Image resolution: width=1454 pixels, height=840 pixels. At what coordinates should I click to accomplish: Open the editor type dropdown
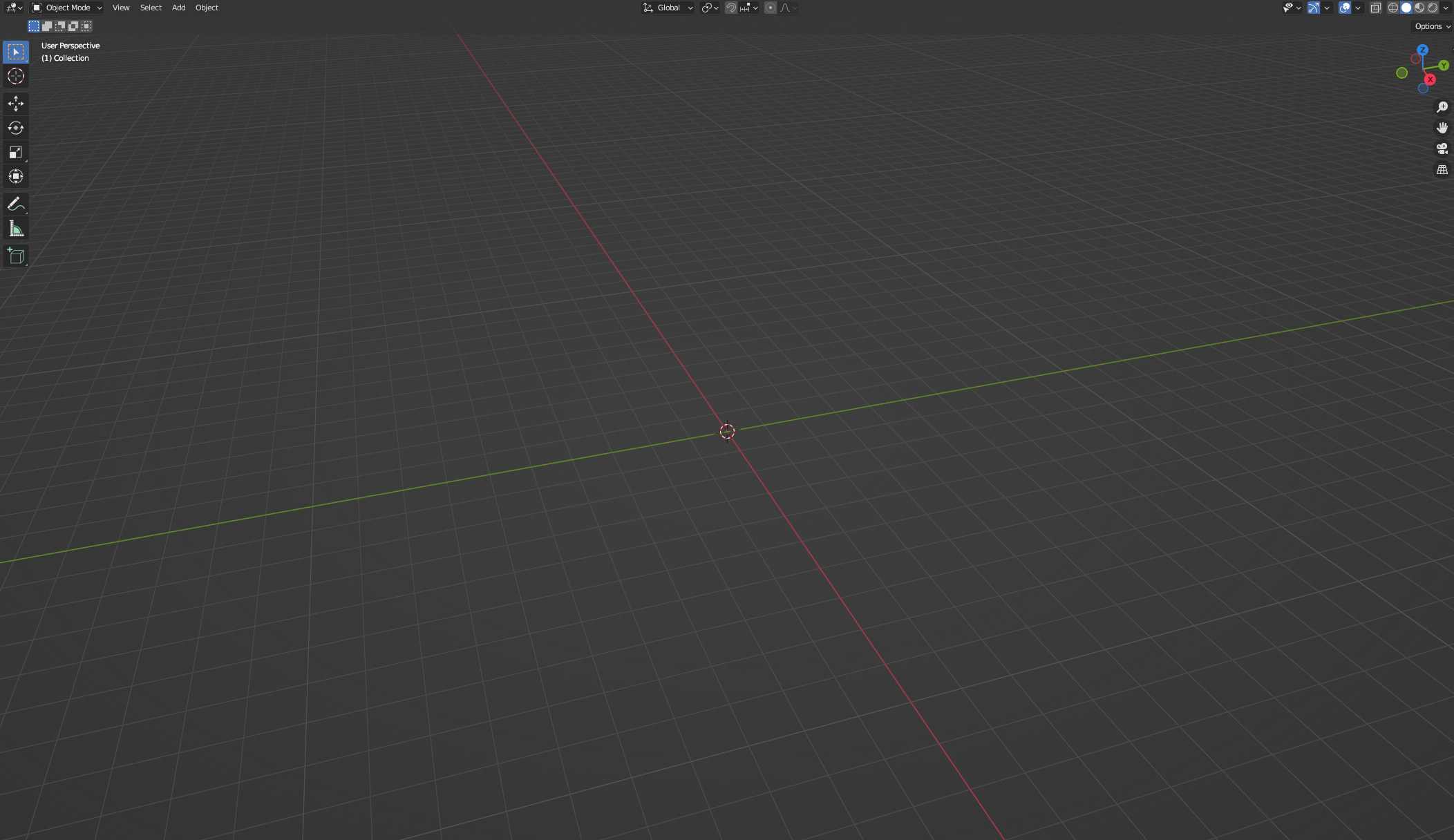point(15,8)
